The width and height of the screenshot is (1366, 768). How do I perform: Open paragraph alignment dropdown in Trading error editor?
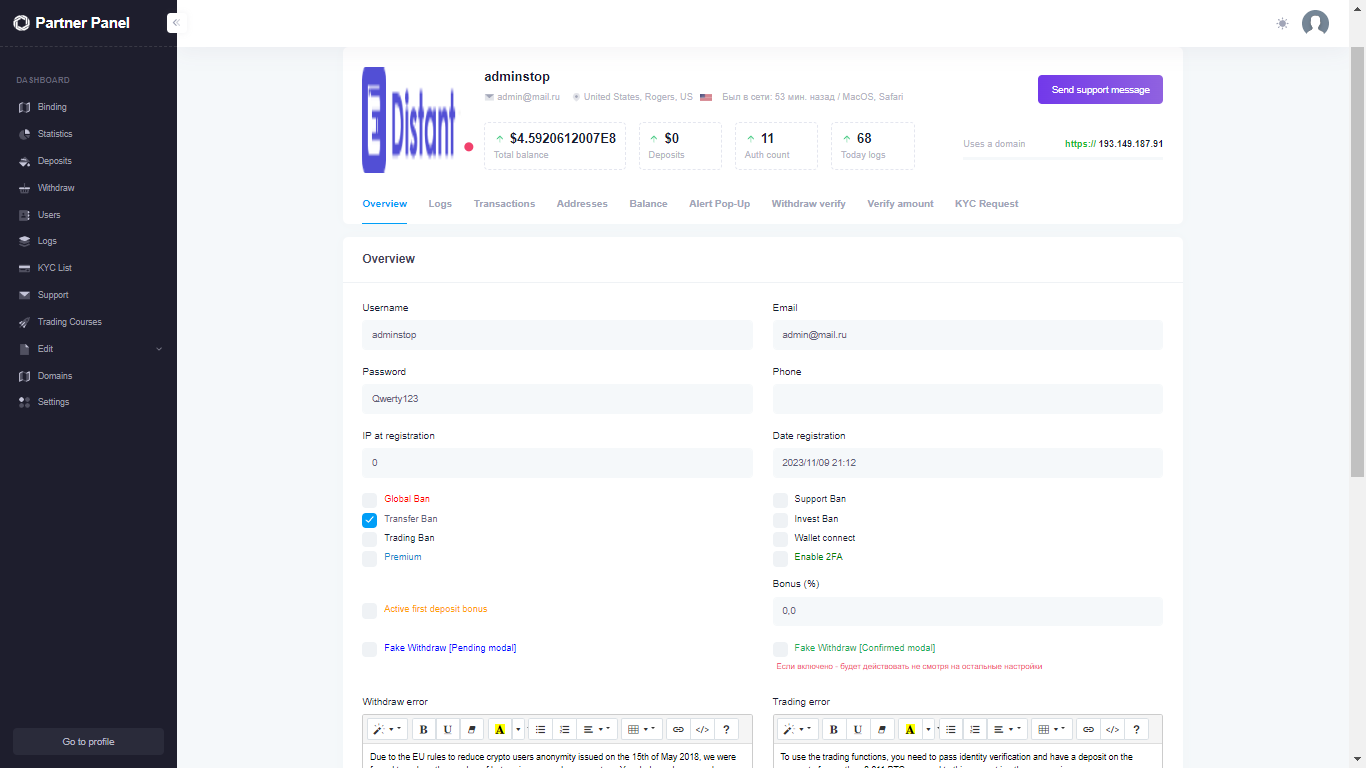coord(1007,729)
